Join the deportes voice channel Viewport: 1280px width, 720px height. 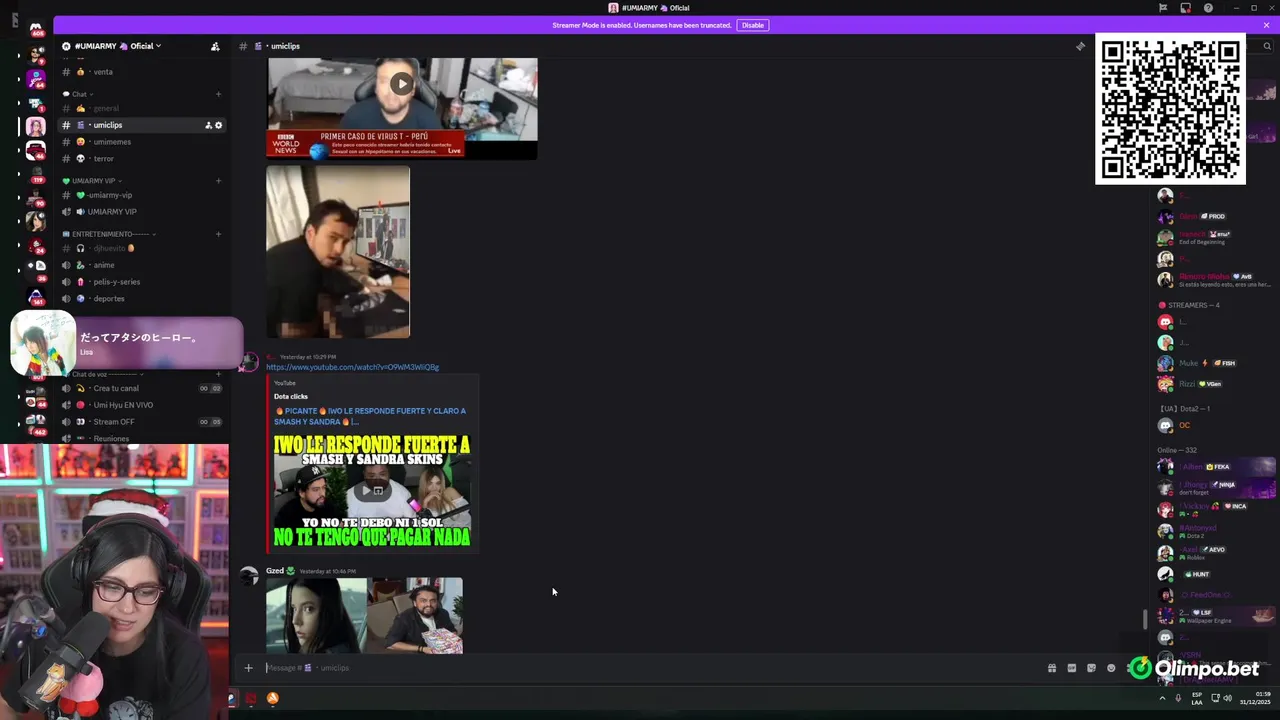[140, 298]
